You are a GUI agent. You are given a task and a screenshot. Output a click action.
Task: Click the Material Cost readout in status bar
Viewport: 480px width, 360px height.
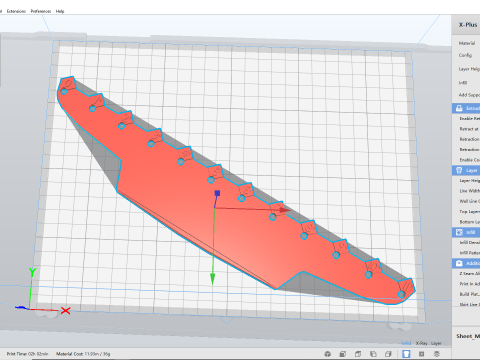point(83,354)
